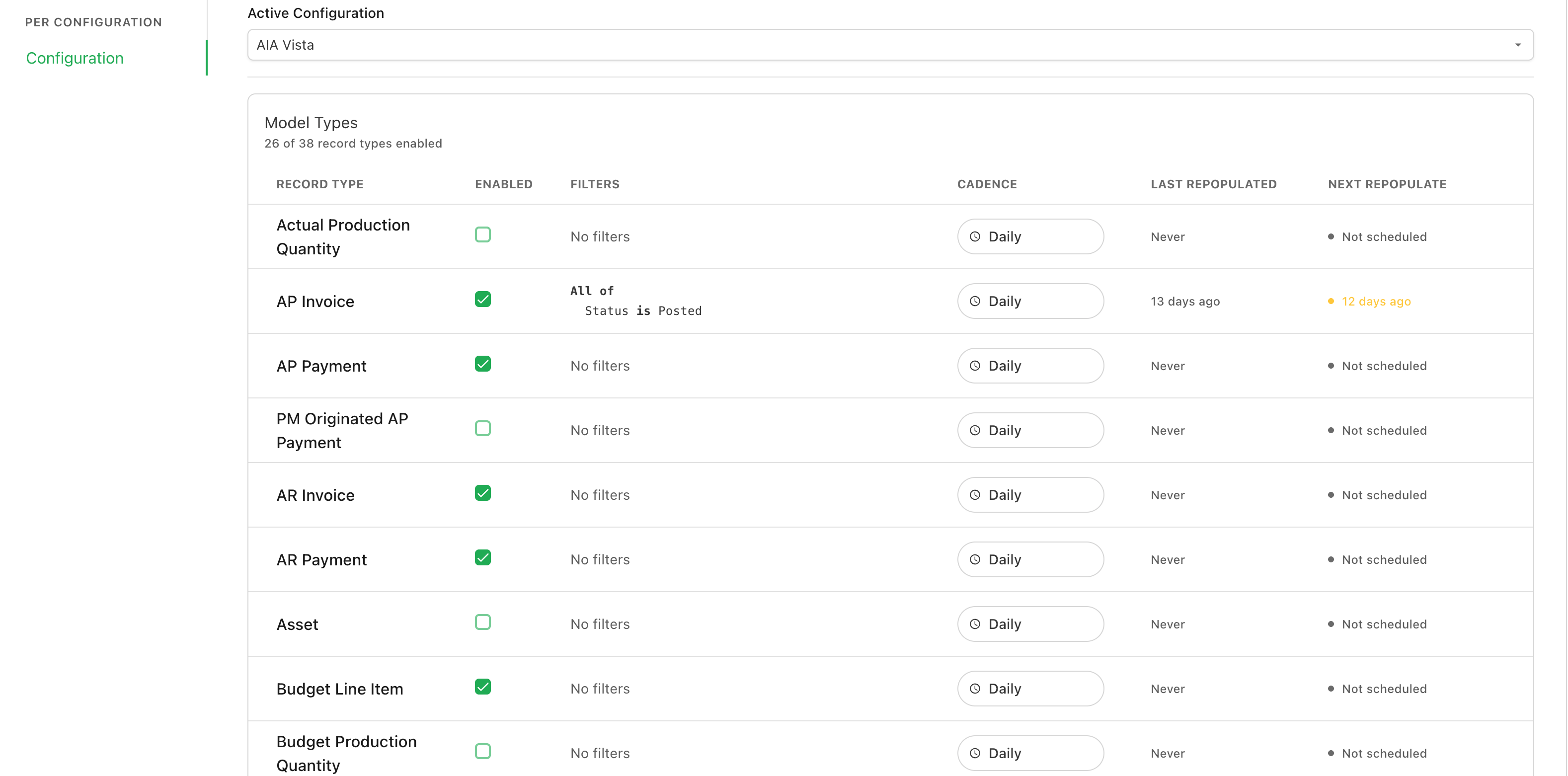Click 'Never' in the AR Payment row
The image size is (1568, 776).
point(1167,559)
